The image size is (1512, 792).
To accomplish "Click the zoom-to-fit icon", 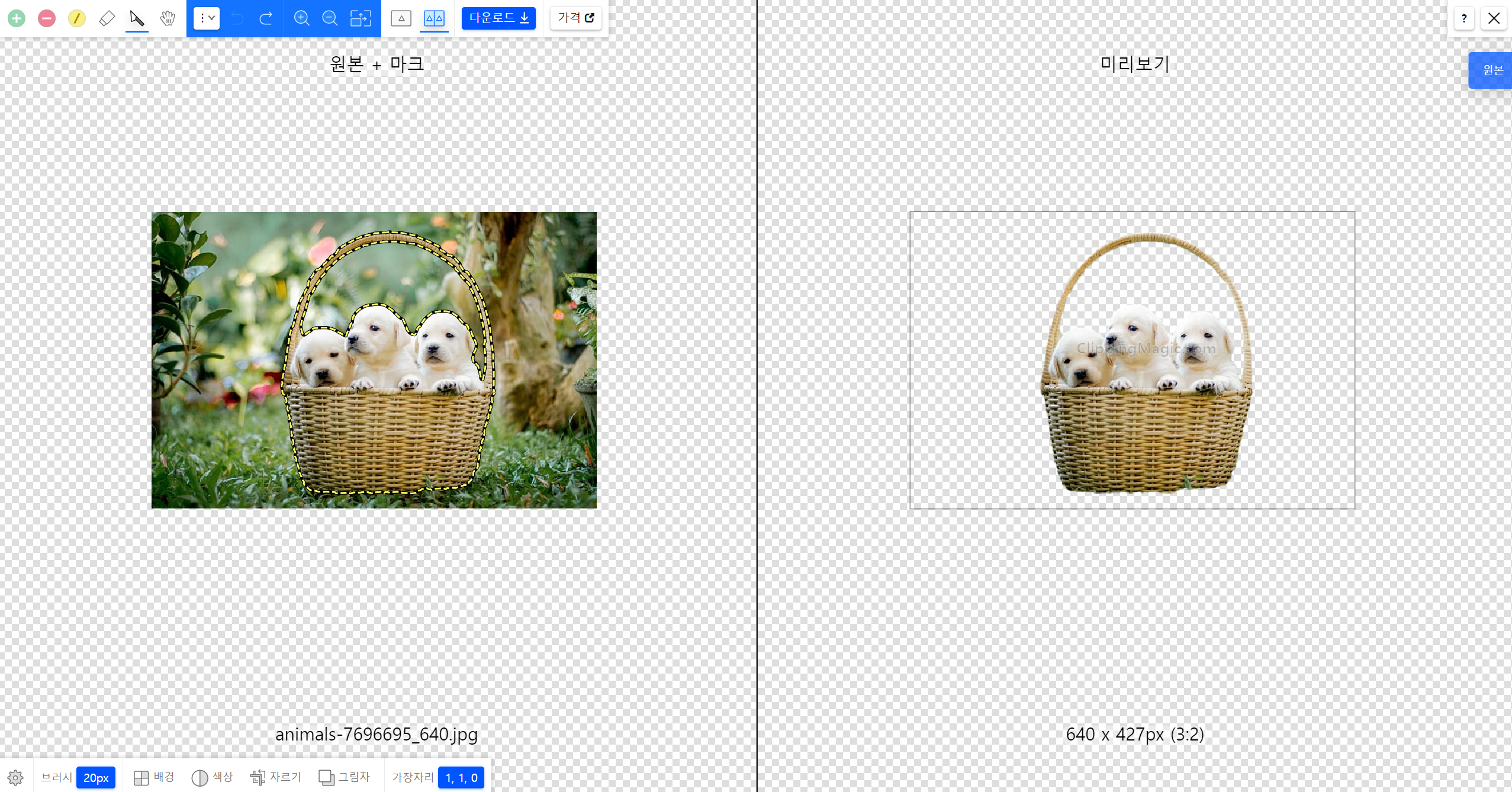I will [x=361, y=18].
